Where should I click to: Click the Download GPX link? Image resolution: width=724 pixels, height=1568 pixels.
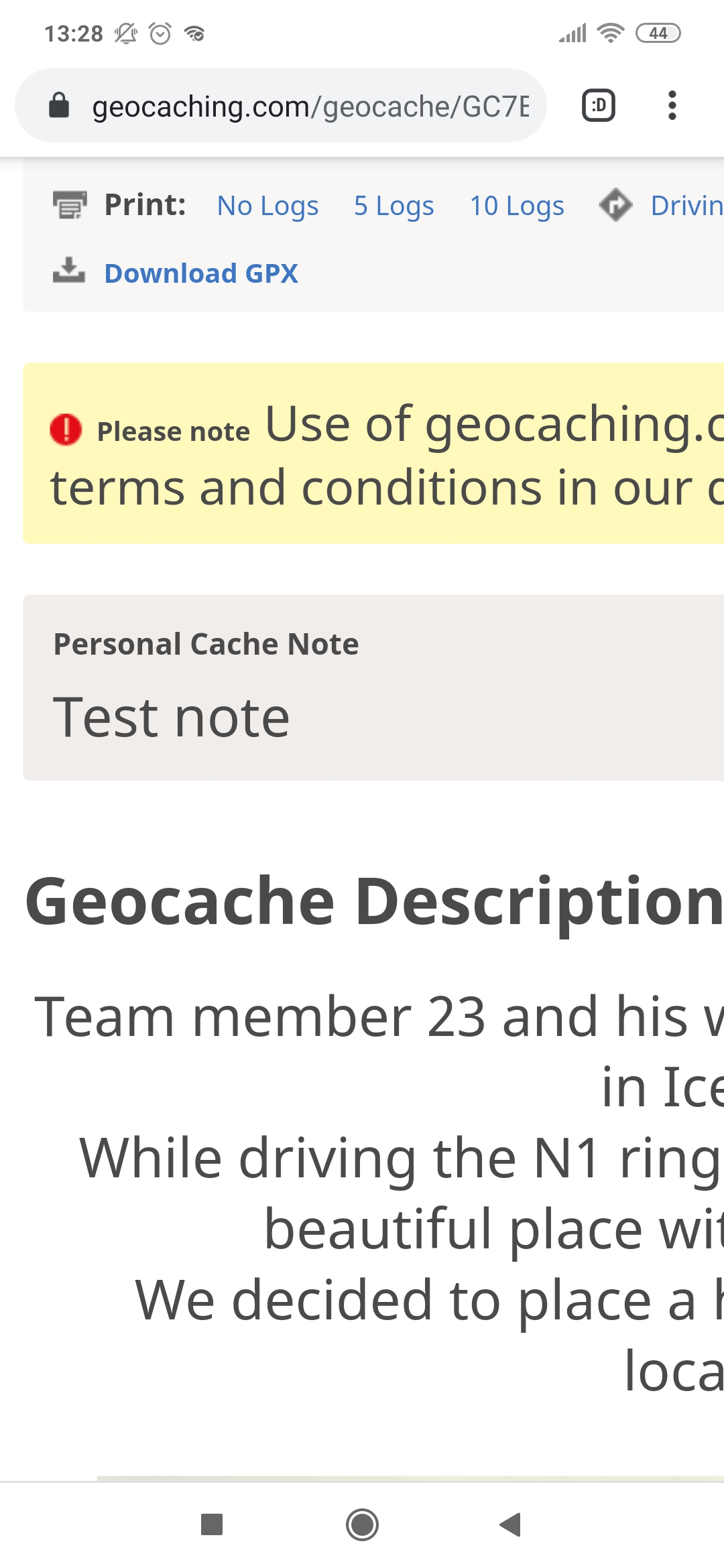201,273
